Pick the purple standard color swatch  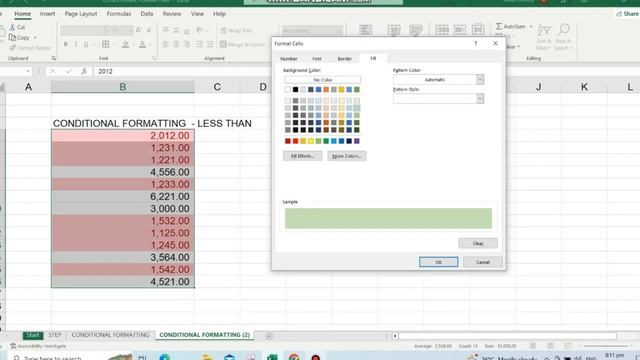357,141
